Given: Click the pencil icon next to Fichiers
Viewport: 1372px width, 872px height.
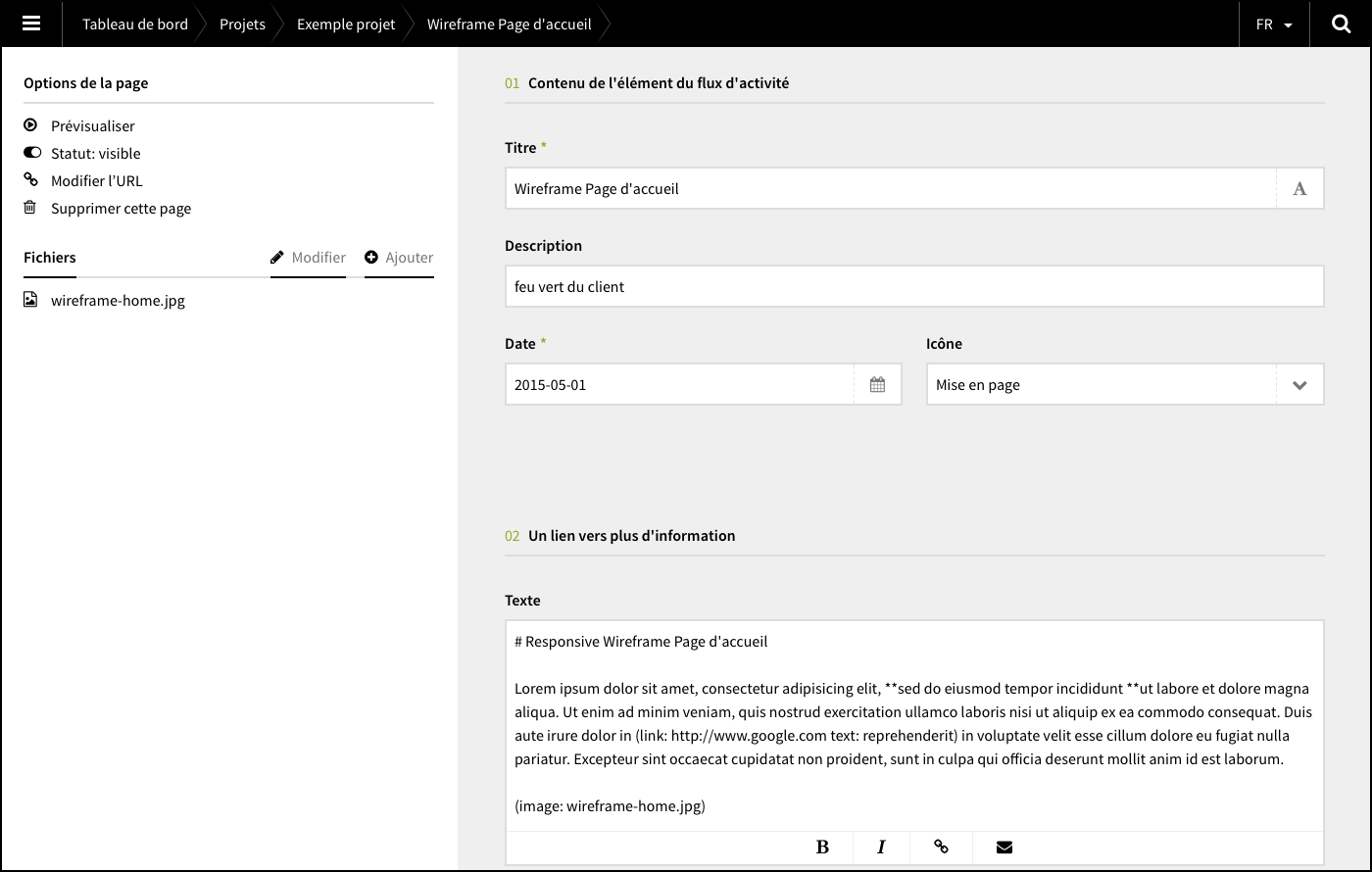Looking at the screenshot, I should tap(277, 257).
